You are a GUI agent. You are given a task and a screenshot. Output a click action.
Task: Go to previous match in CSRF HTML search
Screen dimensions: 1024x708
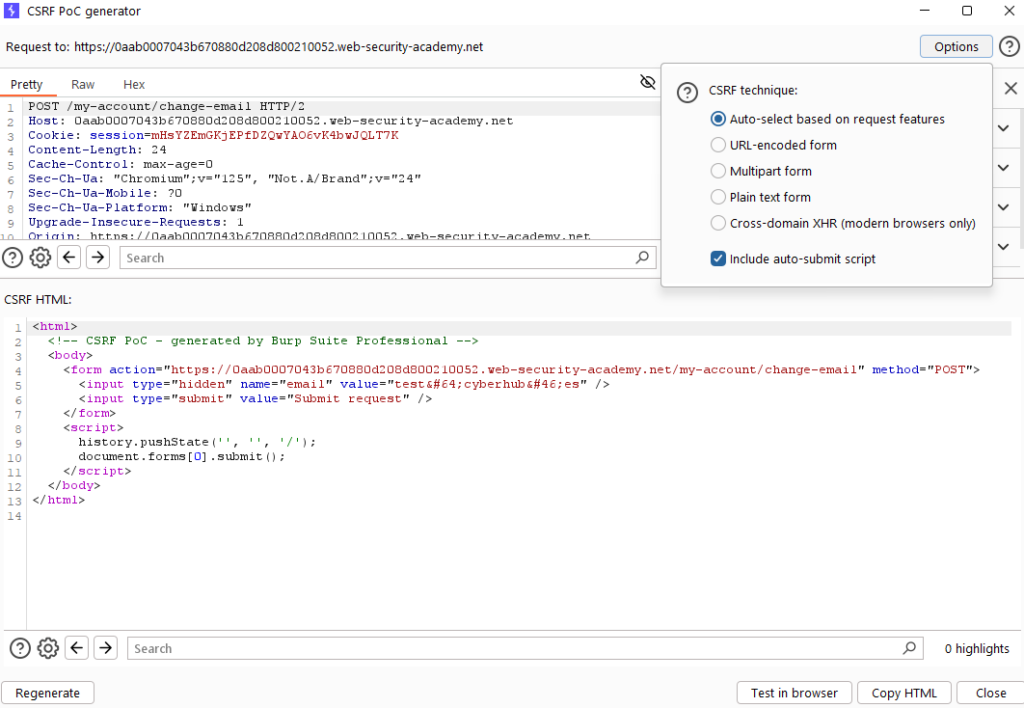(77, 648)
